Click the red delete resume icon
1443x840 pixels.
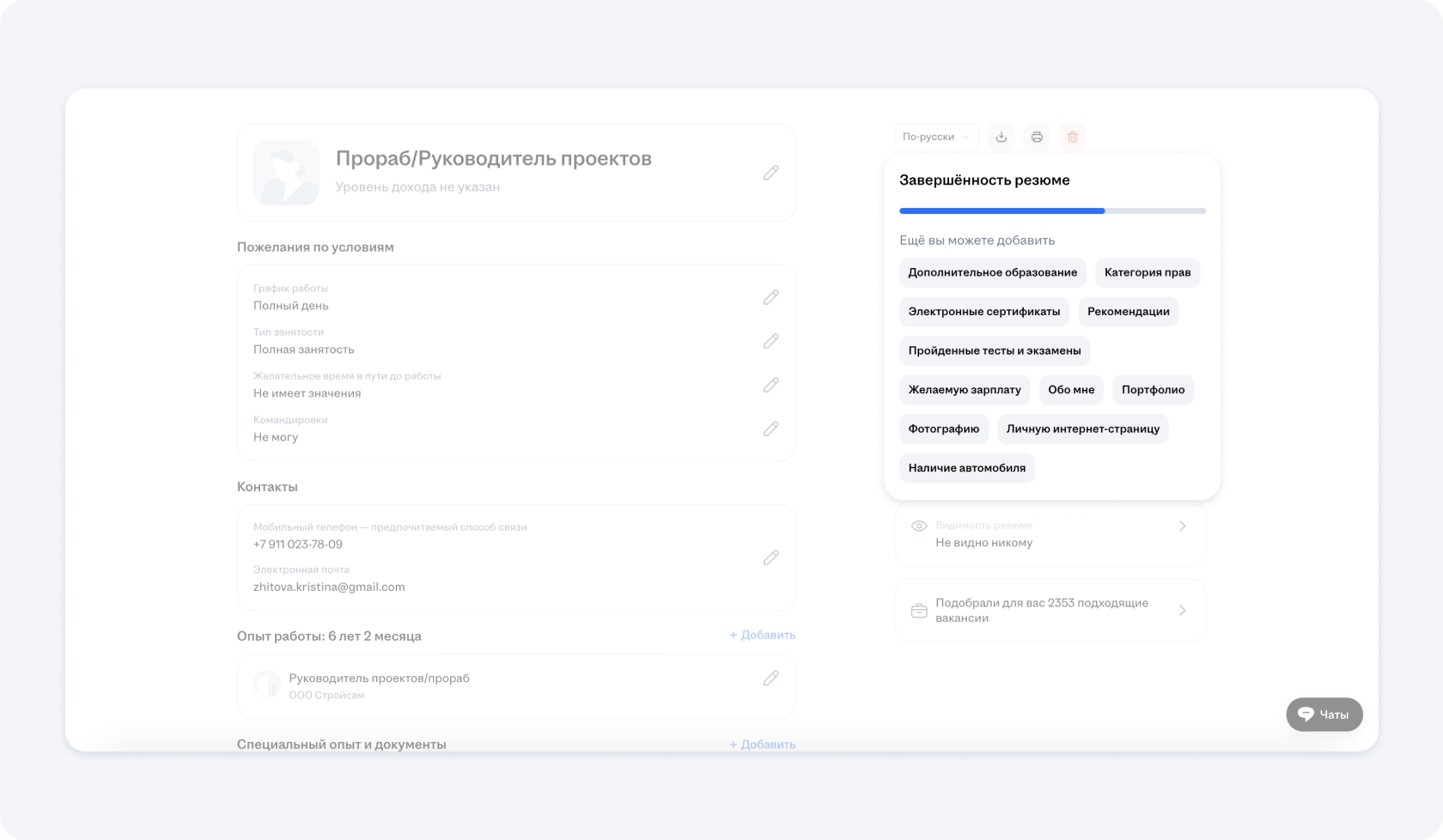(1072, 137)
